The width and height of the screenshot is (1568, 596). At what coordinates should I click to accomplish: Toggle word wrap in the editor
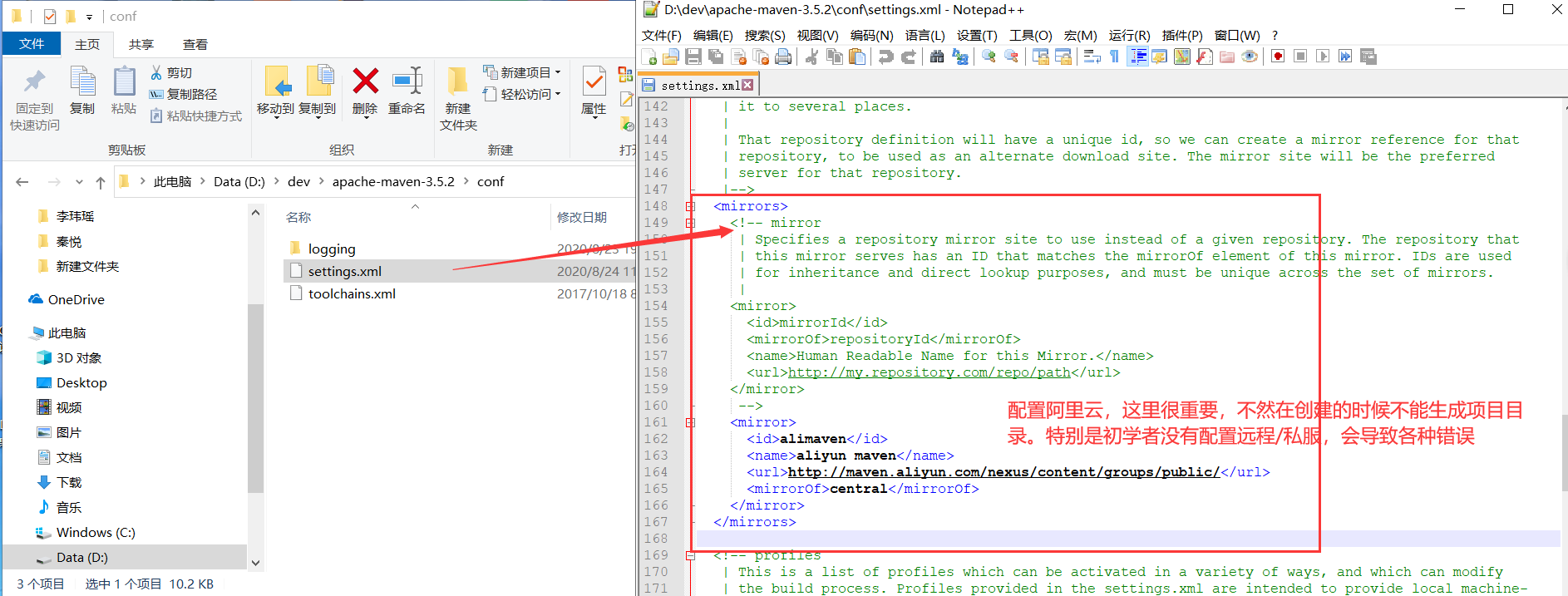(x=1092, y=57)
